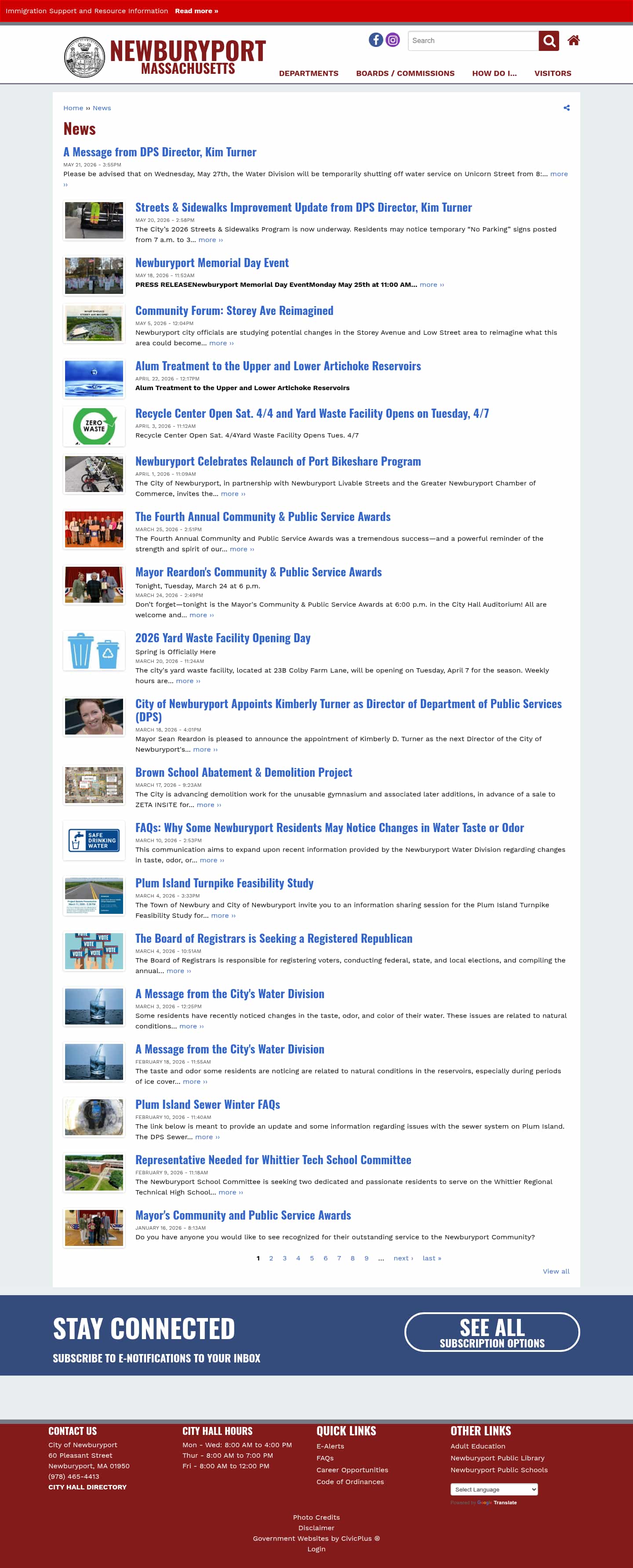Viewport: 633px width, 1568px height.
Task: Click the next › pagination link
Action: click(x=403, y=1258)
